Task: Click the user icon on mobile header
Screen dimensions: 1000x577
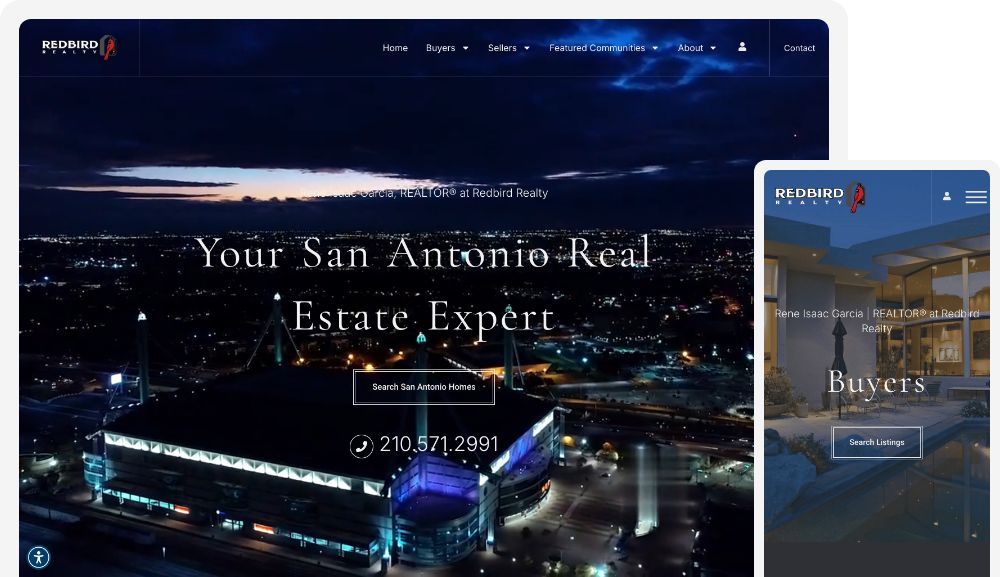Action: coord(947,197)
